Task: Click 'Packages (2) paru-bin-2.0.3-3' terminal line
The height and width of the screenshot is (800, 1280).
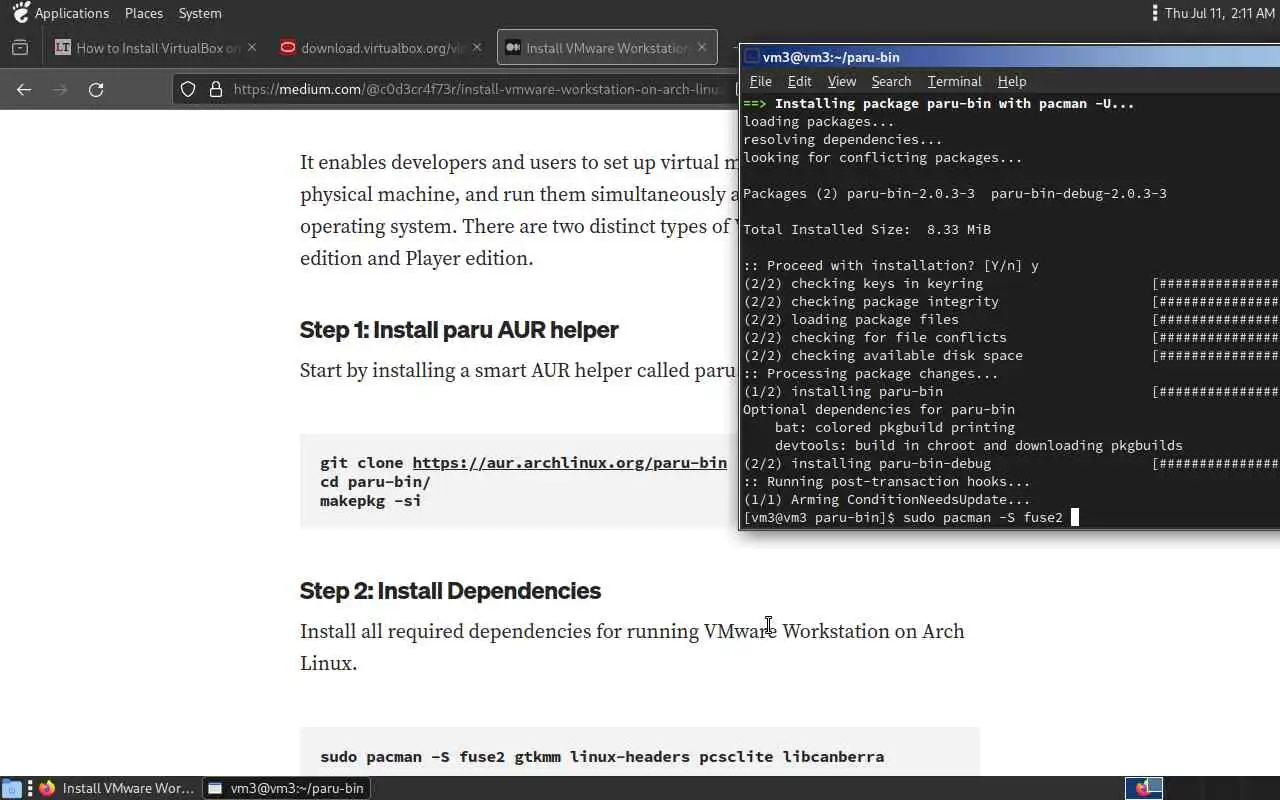Action: 955,193
